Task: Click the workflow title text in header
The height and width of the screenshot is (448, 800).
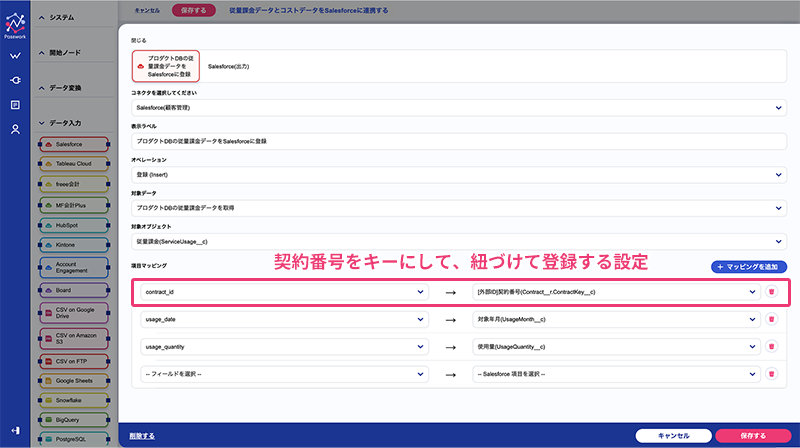Action: click(309, 10)
